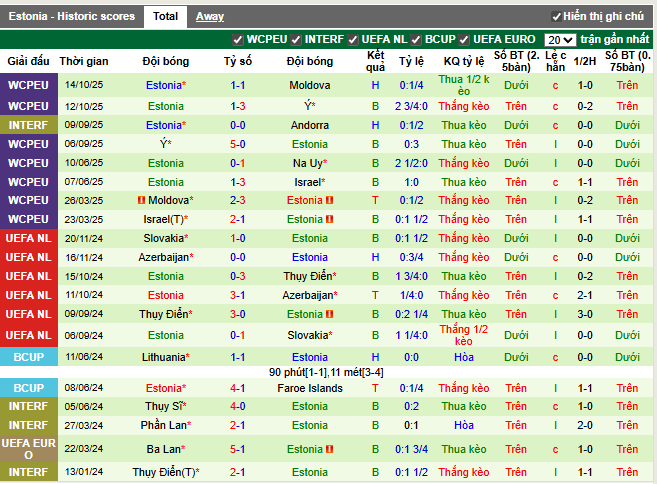The image size is (657, 484).
Task: Click the 1-3 score against Ý on 12/10/25
Action: pos(238,106)
